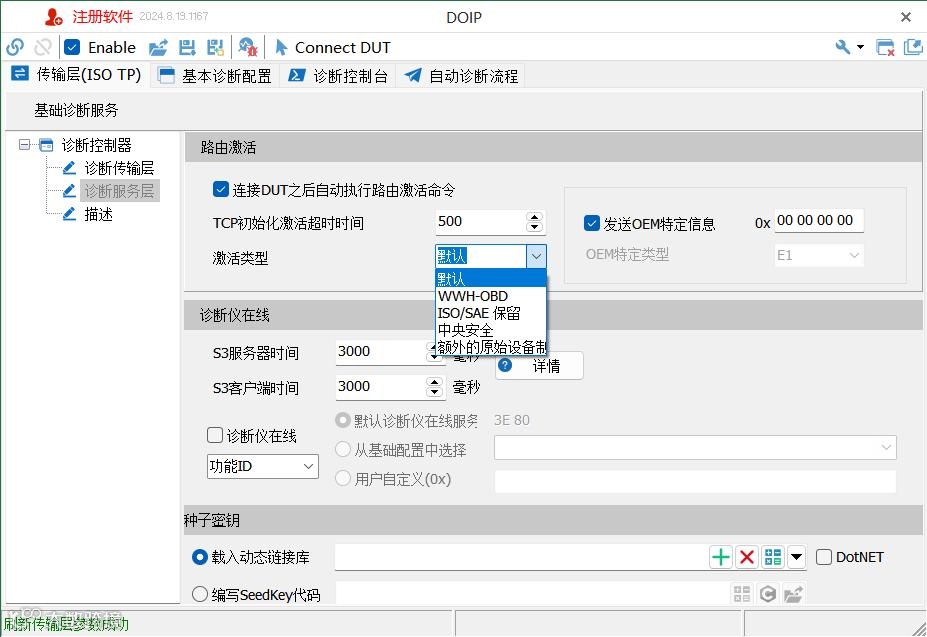Select 默认诊断仪在线服务 radio button
927x637 pixels.
point(343,421)
